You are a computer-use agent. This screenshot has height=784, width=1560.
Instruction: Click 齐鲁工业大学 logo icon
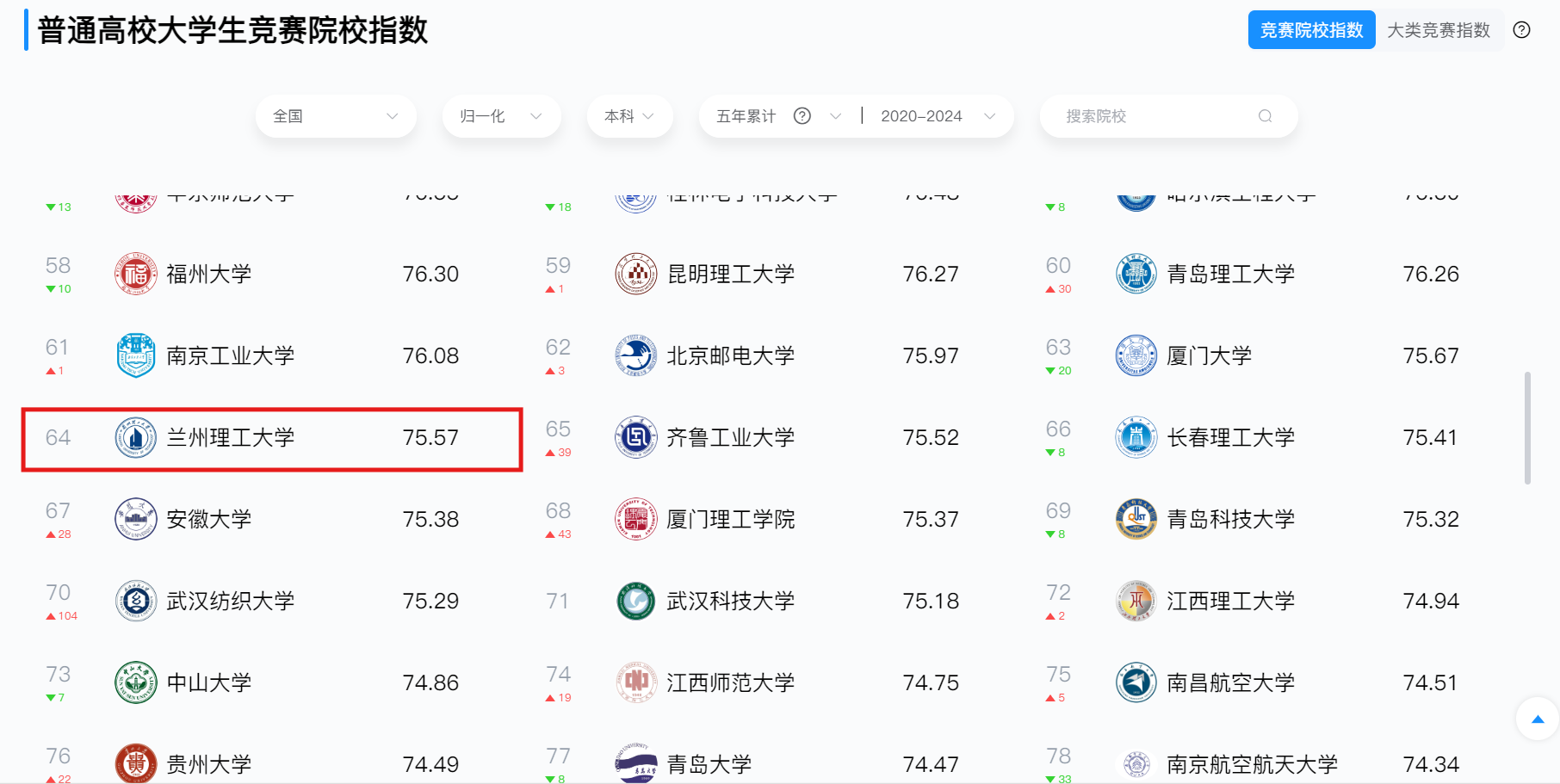click(x=636, y=437)
